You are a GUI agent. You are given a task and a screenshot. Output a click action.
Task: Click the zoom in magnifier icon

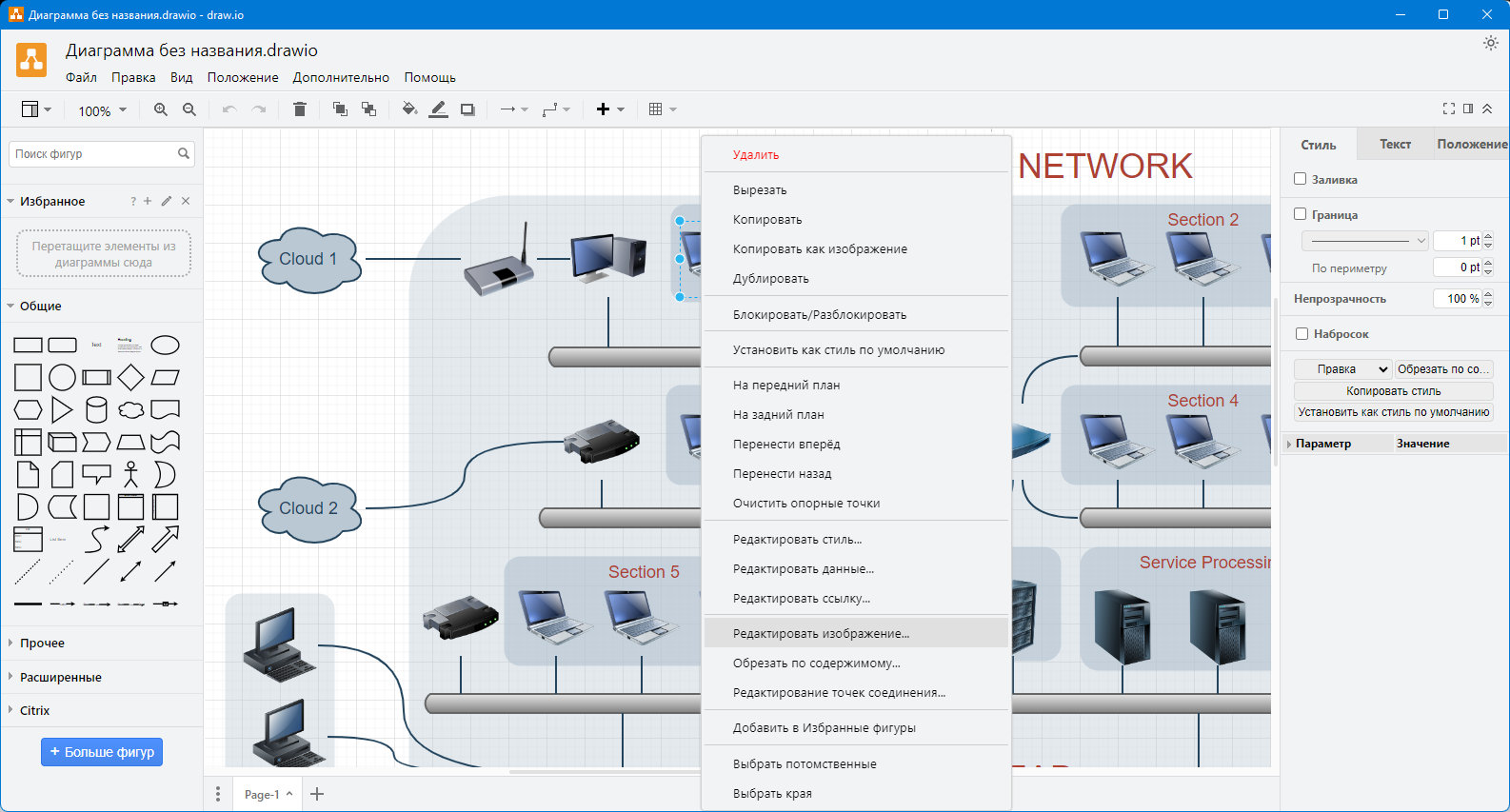tap(161, 109)
